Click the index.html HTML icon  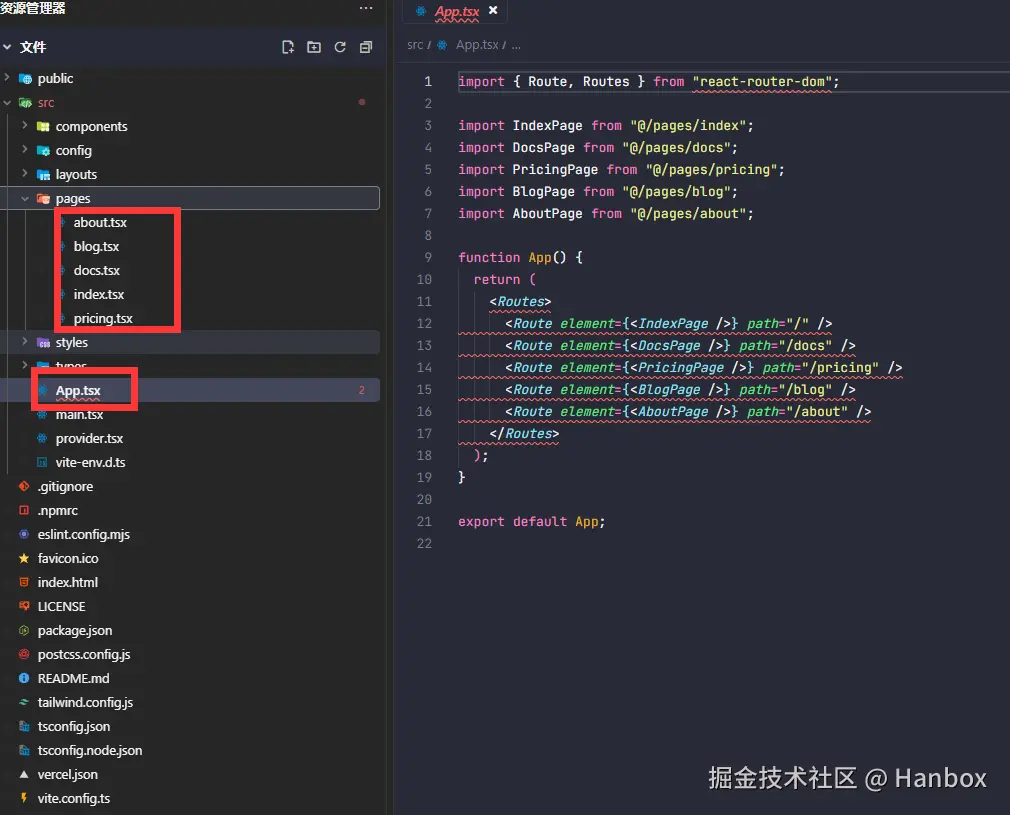coord(24,582)
